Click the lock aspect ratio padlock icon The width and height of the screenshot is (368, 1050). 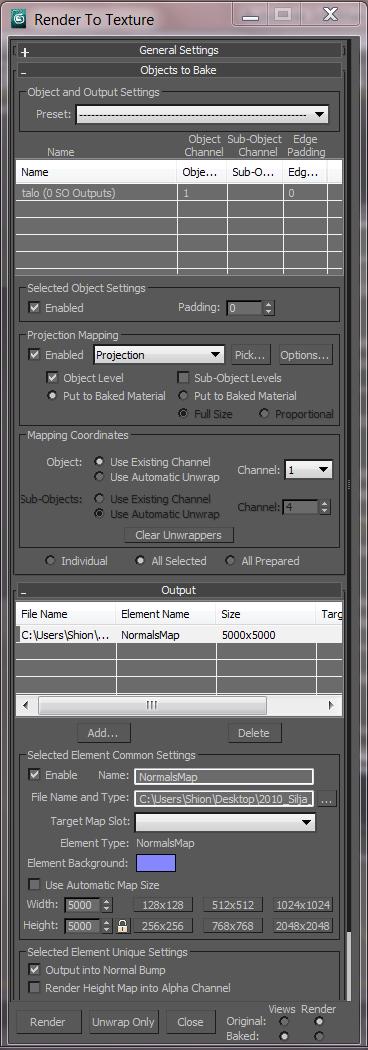pyautogui.click(x=122, y=926)
